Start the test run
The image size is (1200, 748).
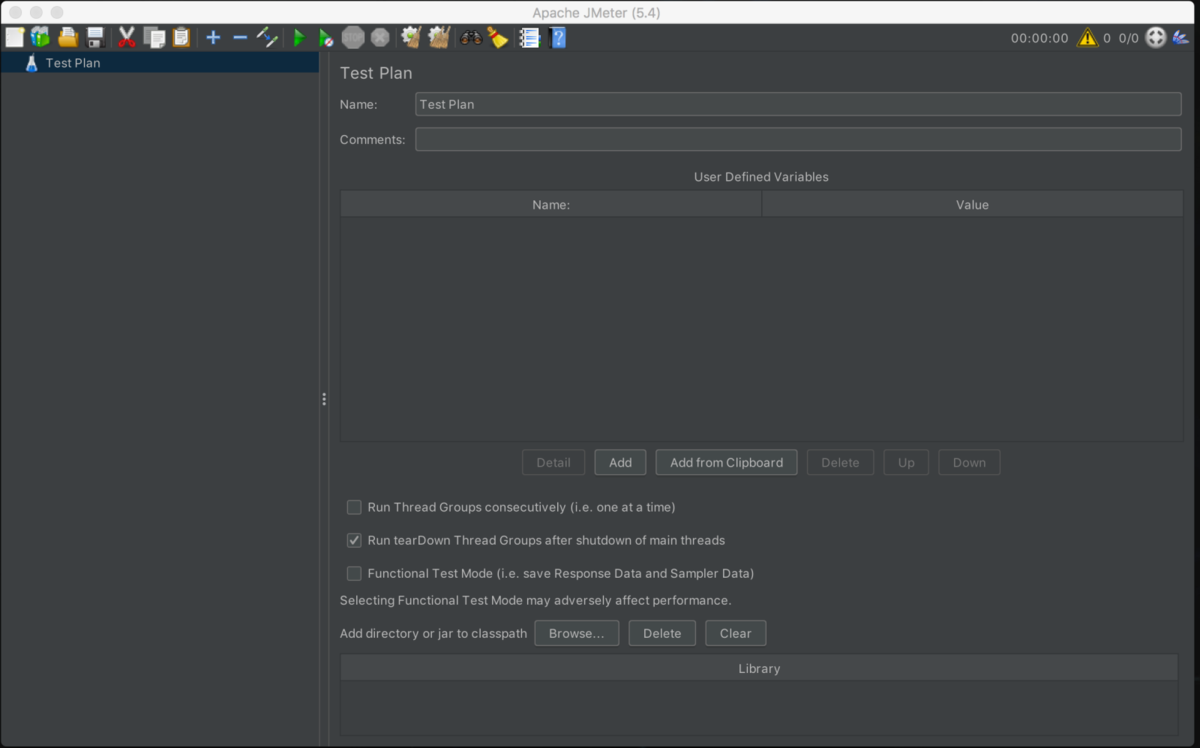(x=298, y=37)
